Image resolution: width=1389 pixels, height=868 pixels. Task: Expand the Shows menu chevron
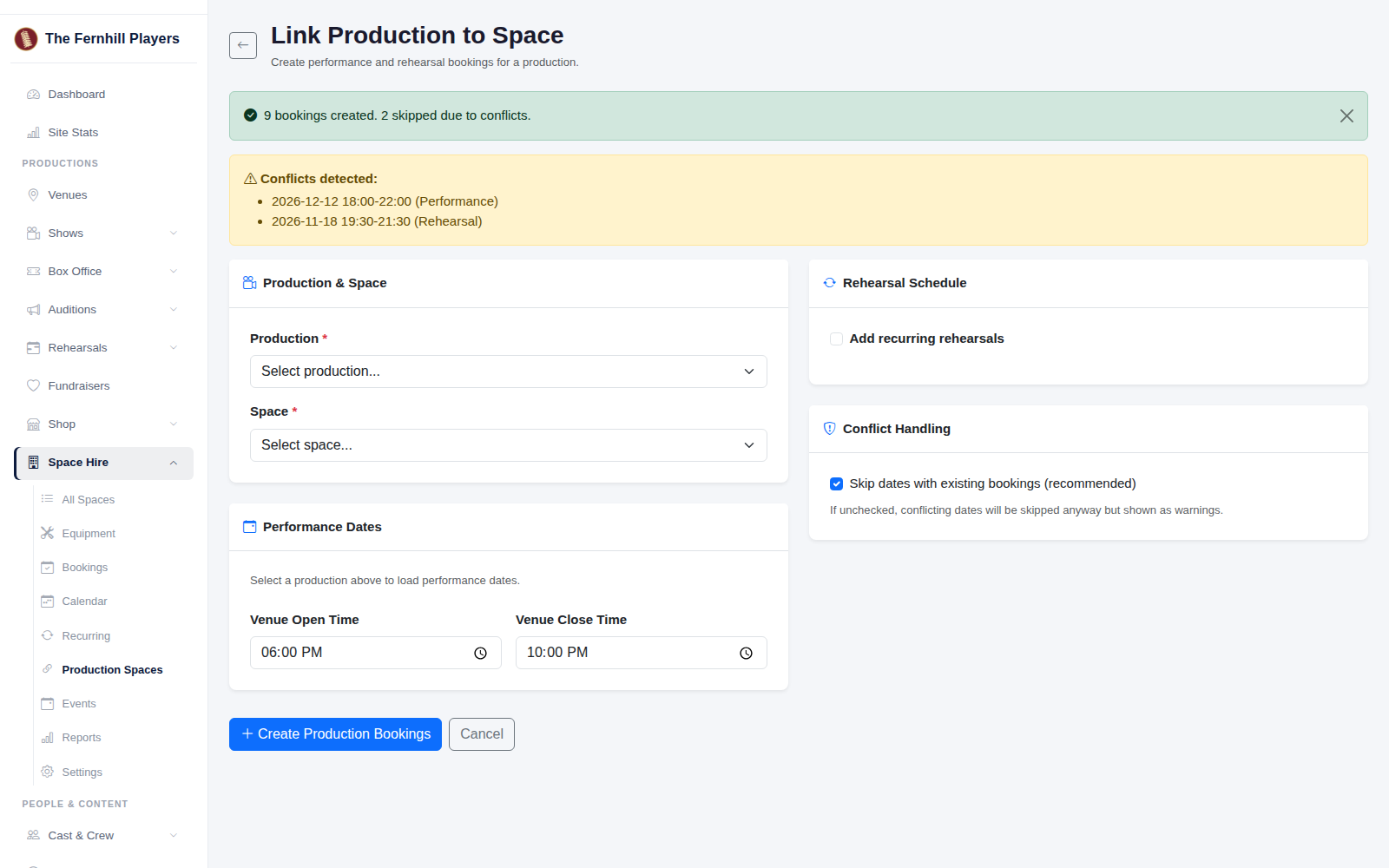174,233
